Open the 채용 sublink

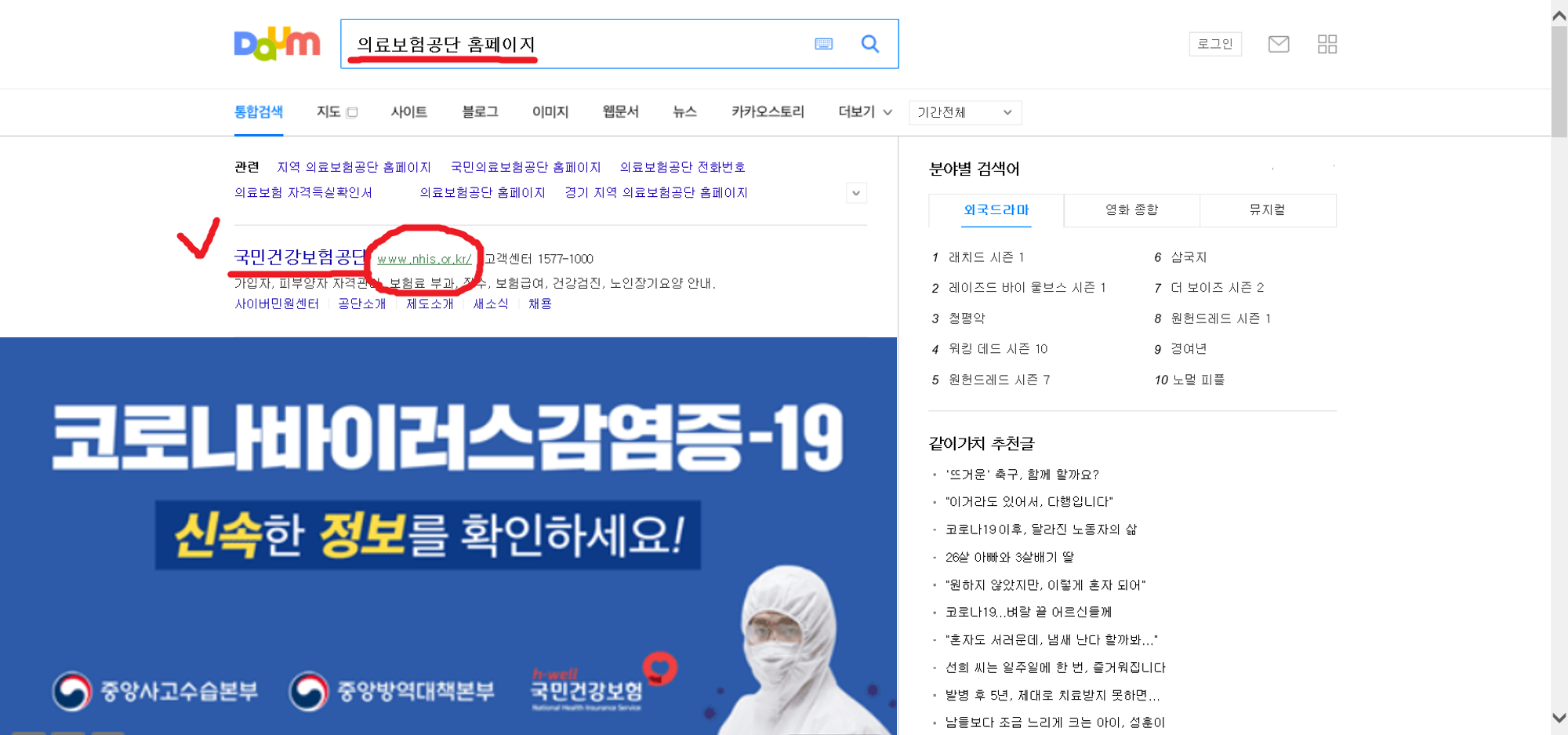point(539,304)
